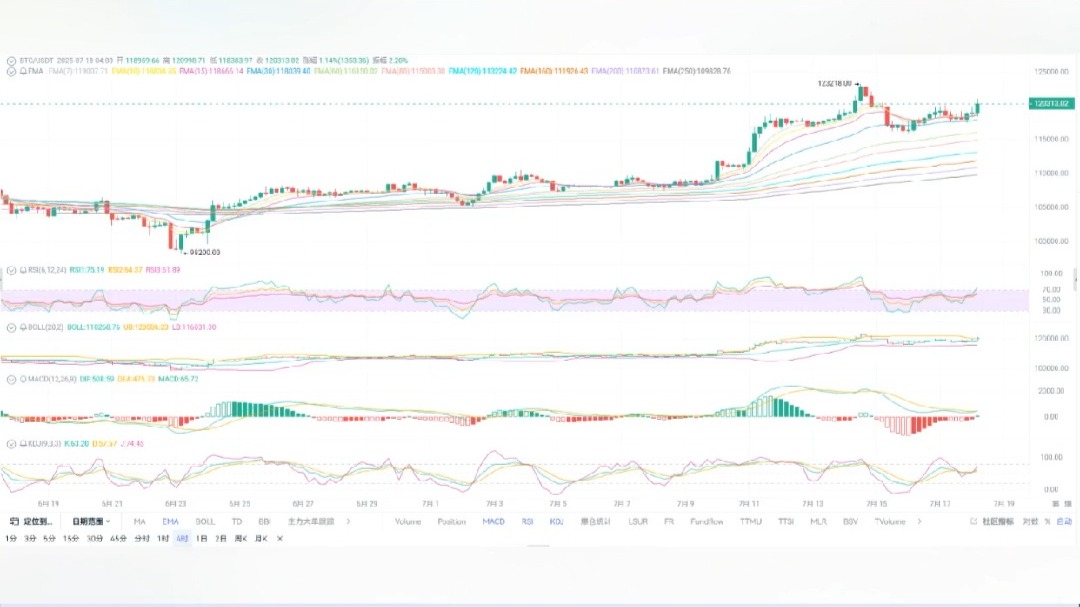
Task: Switch to the 分时 time-sharing view
Action: click(142, 539)
